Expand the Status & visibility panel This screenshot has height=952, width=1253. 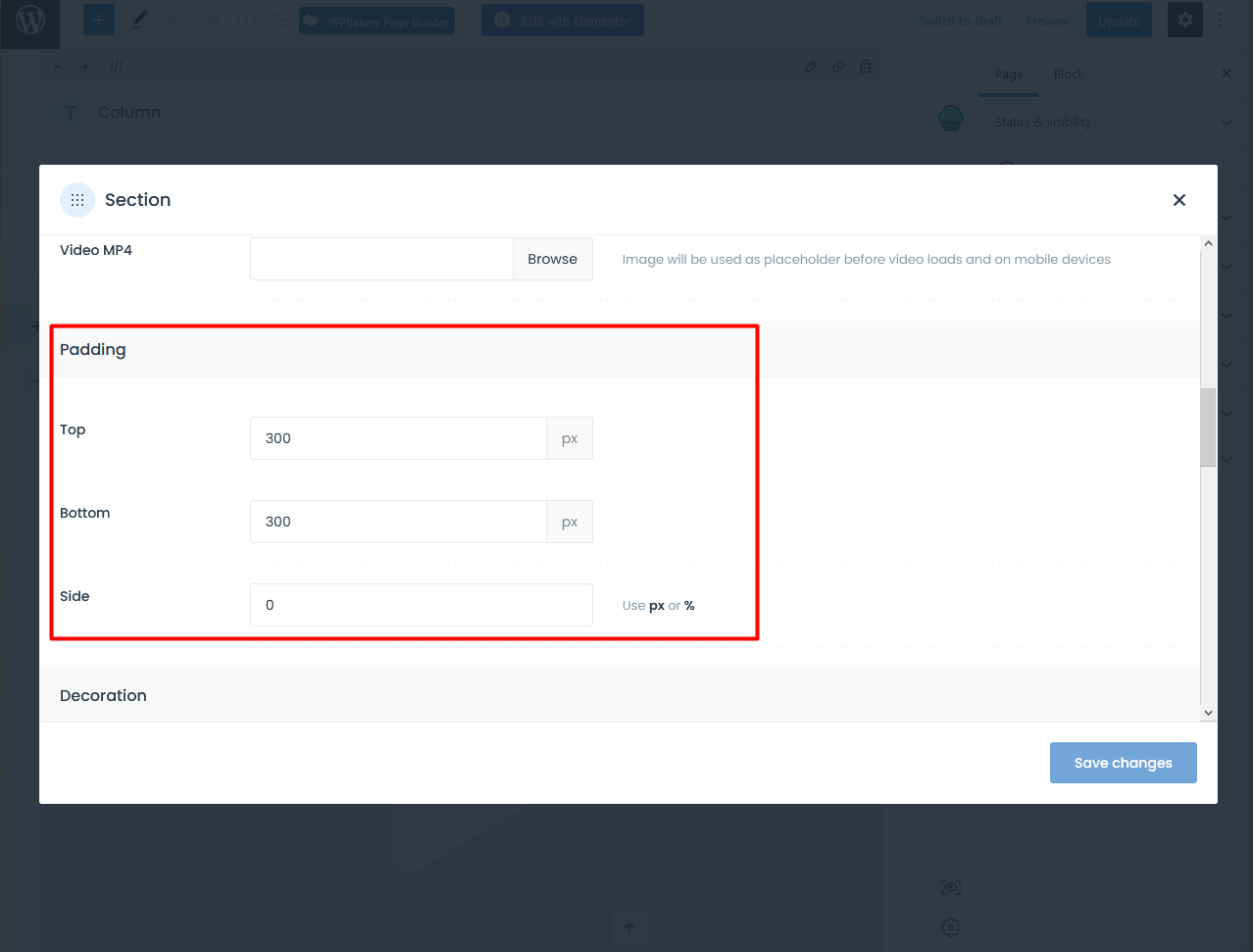click(x=1113, y=123)
